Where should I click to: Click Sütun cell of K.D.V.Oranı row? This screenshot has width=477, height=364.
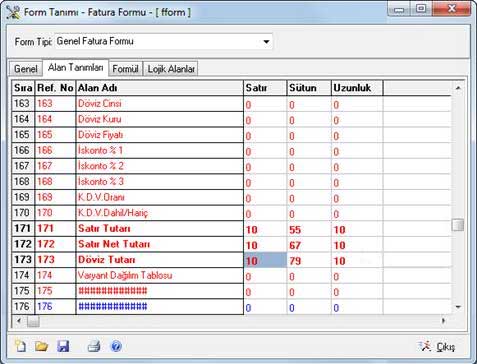pos(309,198)
